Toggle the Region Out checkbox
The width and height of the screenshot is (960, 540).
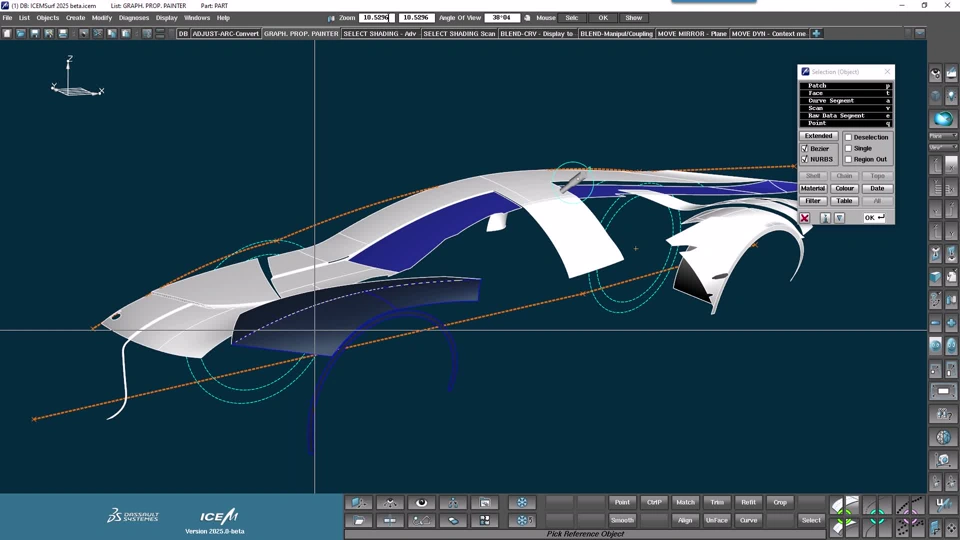[x=848, y=159]
